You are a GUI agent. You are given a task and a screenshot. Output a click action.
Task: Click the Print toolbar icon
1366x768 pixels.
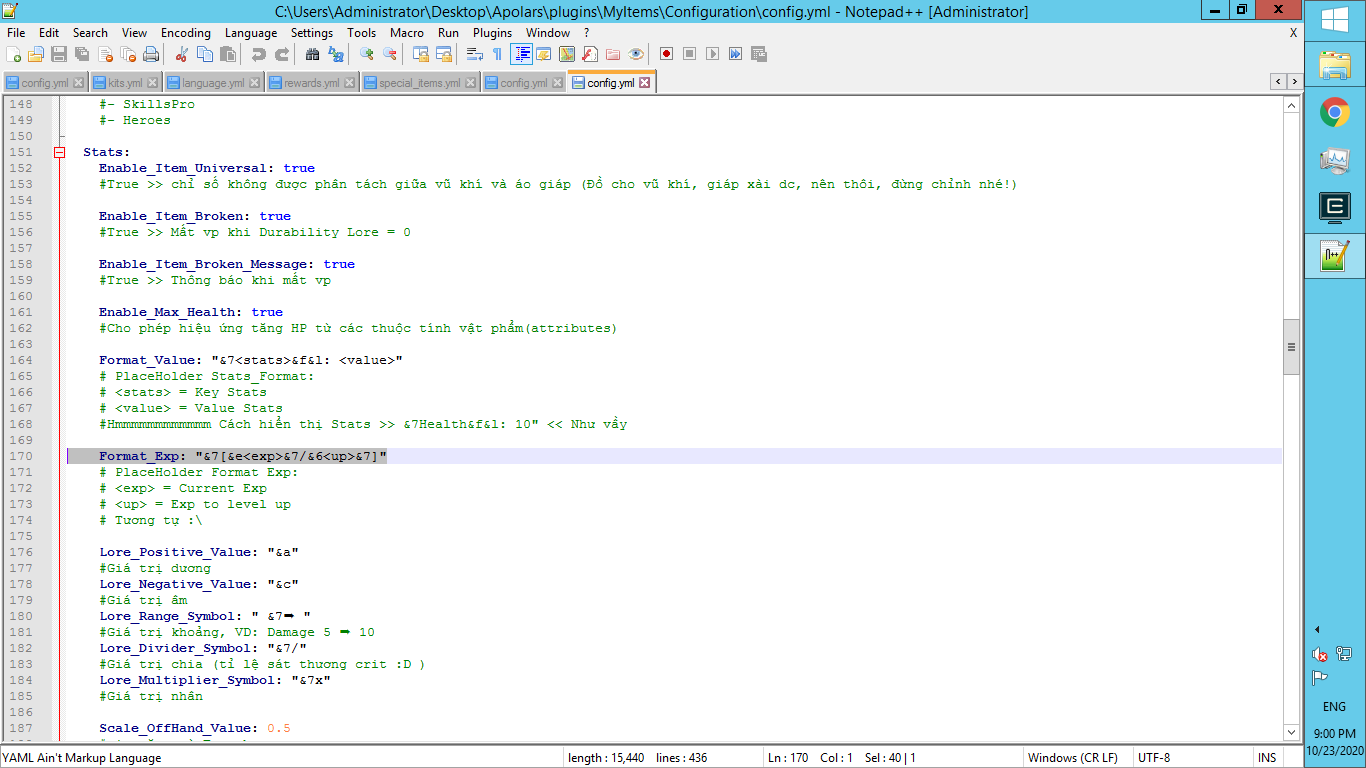pos(151,54)
